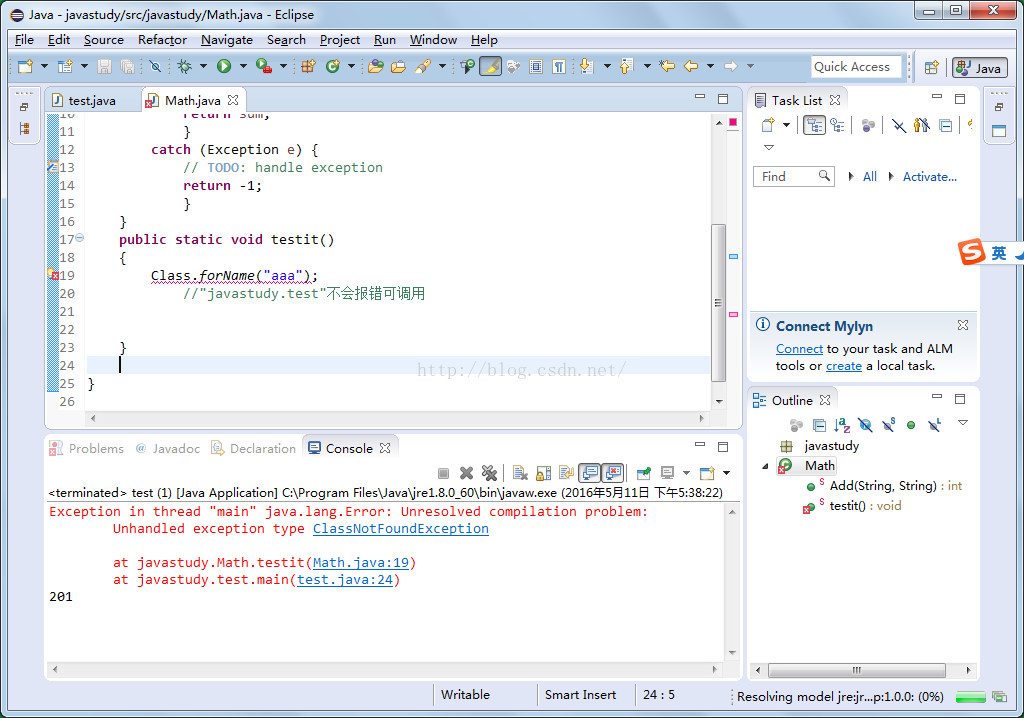The width and height of the screenshot is (1024, 718).
Task: Switch to the Problems tab
Action: click(87, 448)
